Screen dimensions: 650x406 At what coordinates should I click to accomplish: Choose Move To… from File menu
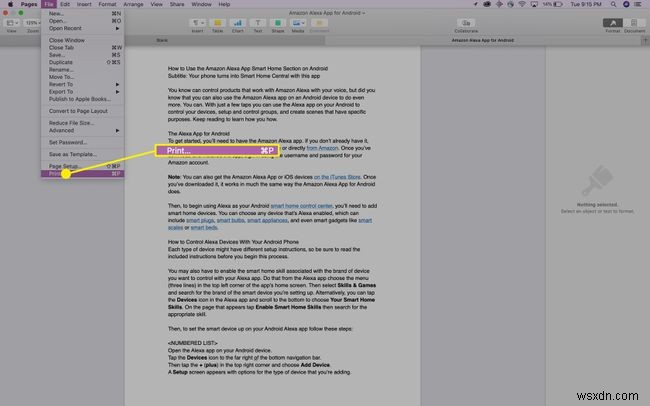pyautogui.click(x=82, y=77)
